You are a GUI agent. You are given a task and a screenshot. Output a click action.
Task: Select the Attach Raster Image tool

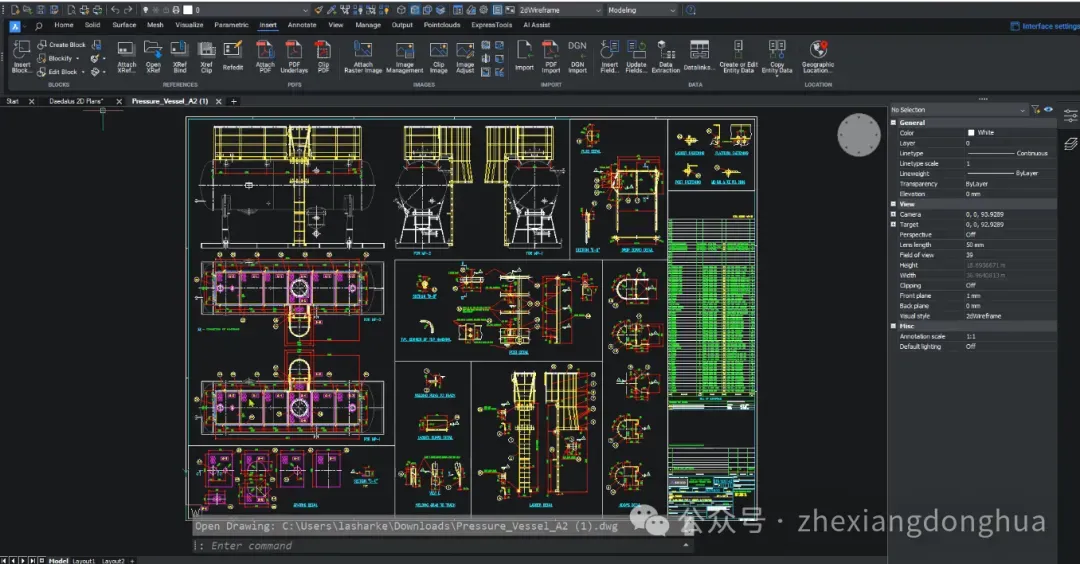coord(363,49)
